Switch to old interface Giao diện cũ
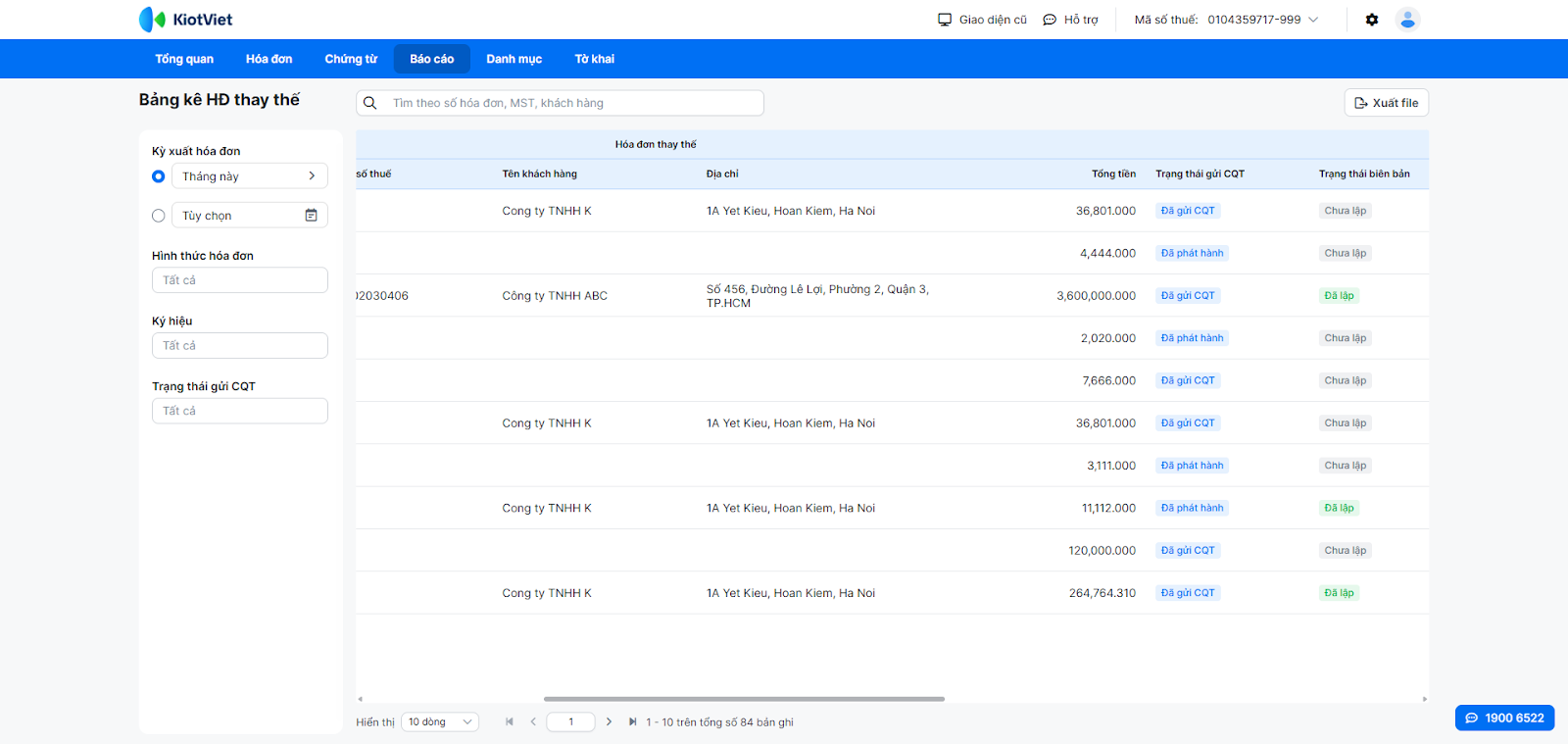Screen dimensions: 1568x744 pyautogui.click(x=982, y=20)
